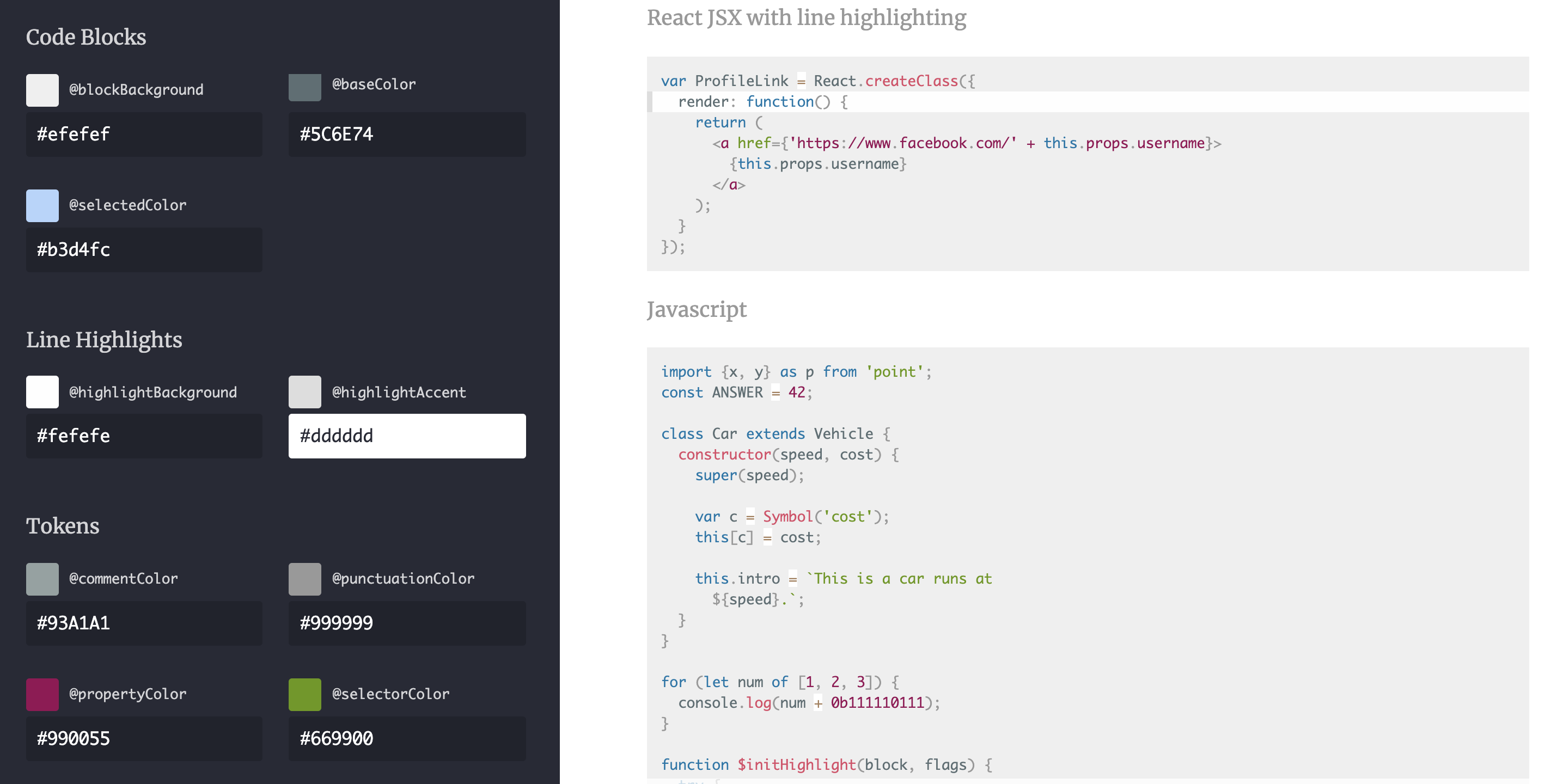Click the #efefef hex input field

coord(144,134)
